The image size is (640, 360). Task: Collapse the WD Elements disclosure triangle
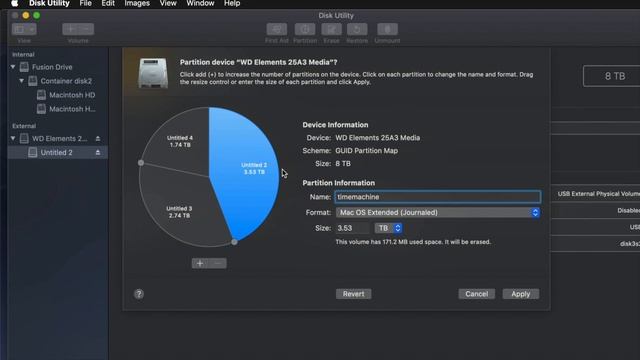point(13,138)
